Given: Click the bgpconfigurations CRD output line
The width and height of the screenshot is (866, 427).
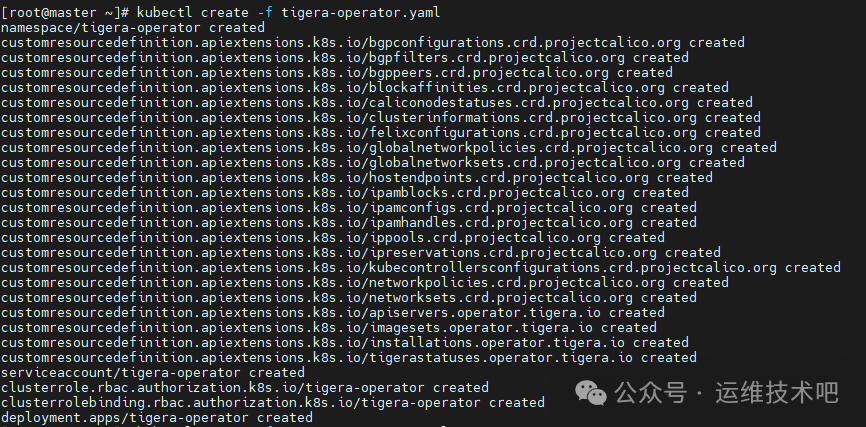Looking at the screenshot, I should 372,42.
